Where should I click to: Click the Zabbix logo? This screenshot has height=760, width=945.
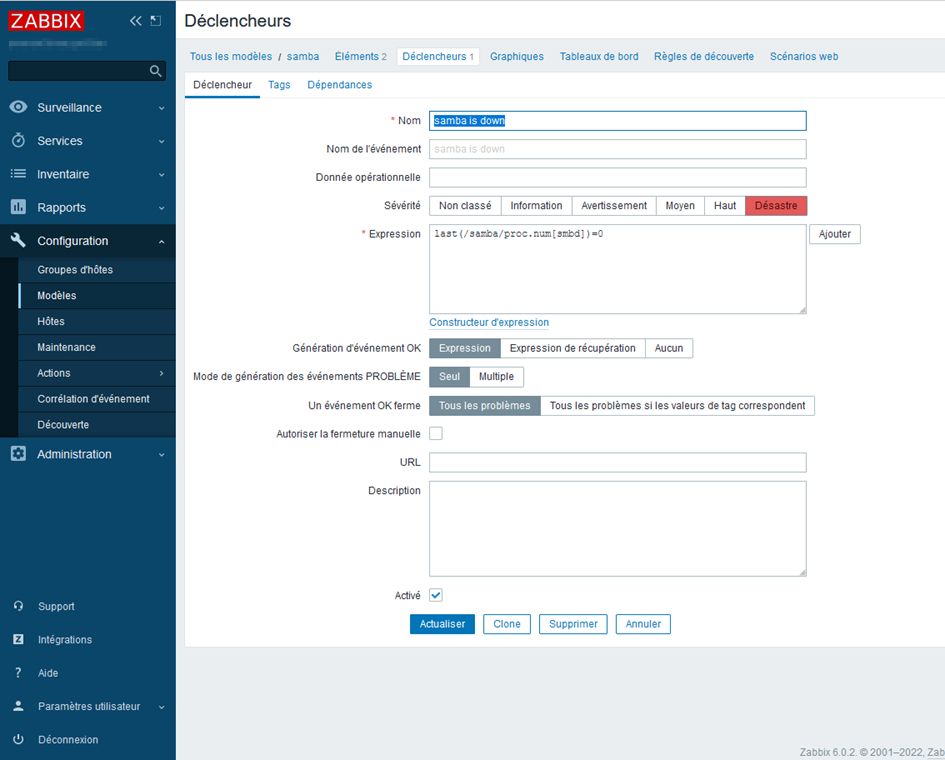[46, 21]
